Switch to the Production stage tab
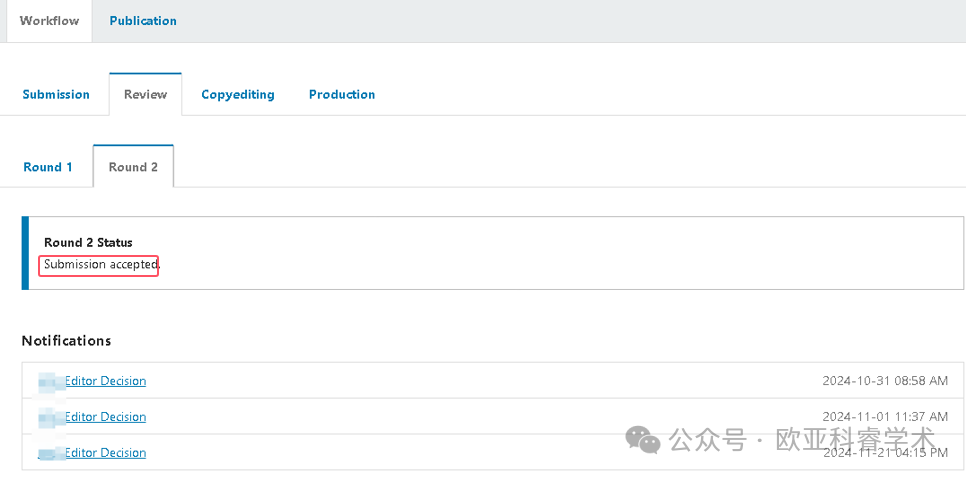The image size is (966, 478). (342, 95)
